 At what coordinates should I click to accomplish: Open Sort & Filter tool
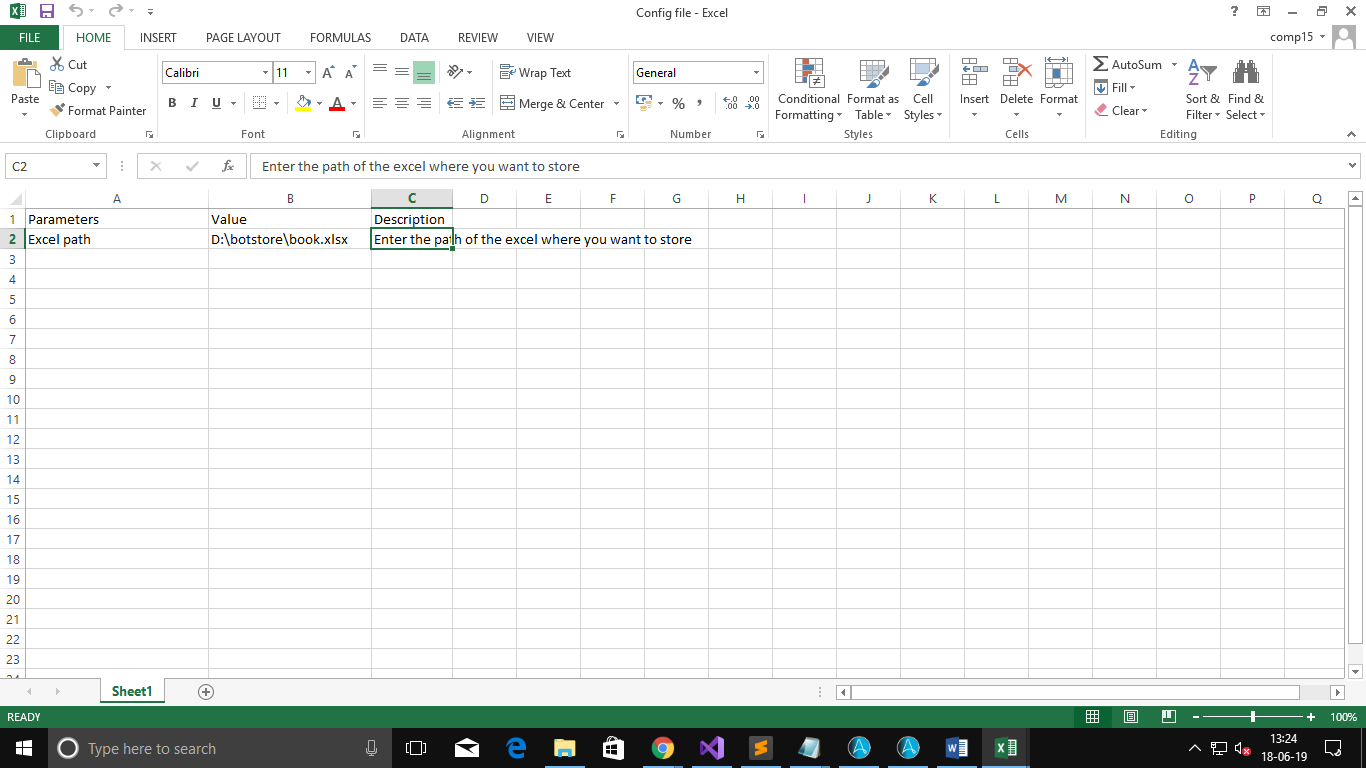(1202, 90)
